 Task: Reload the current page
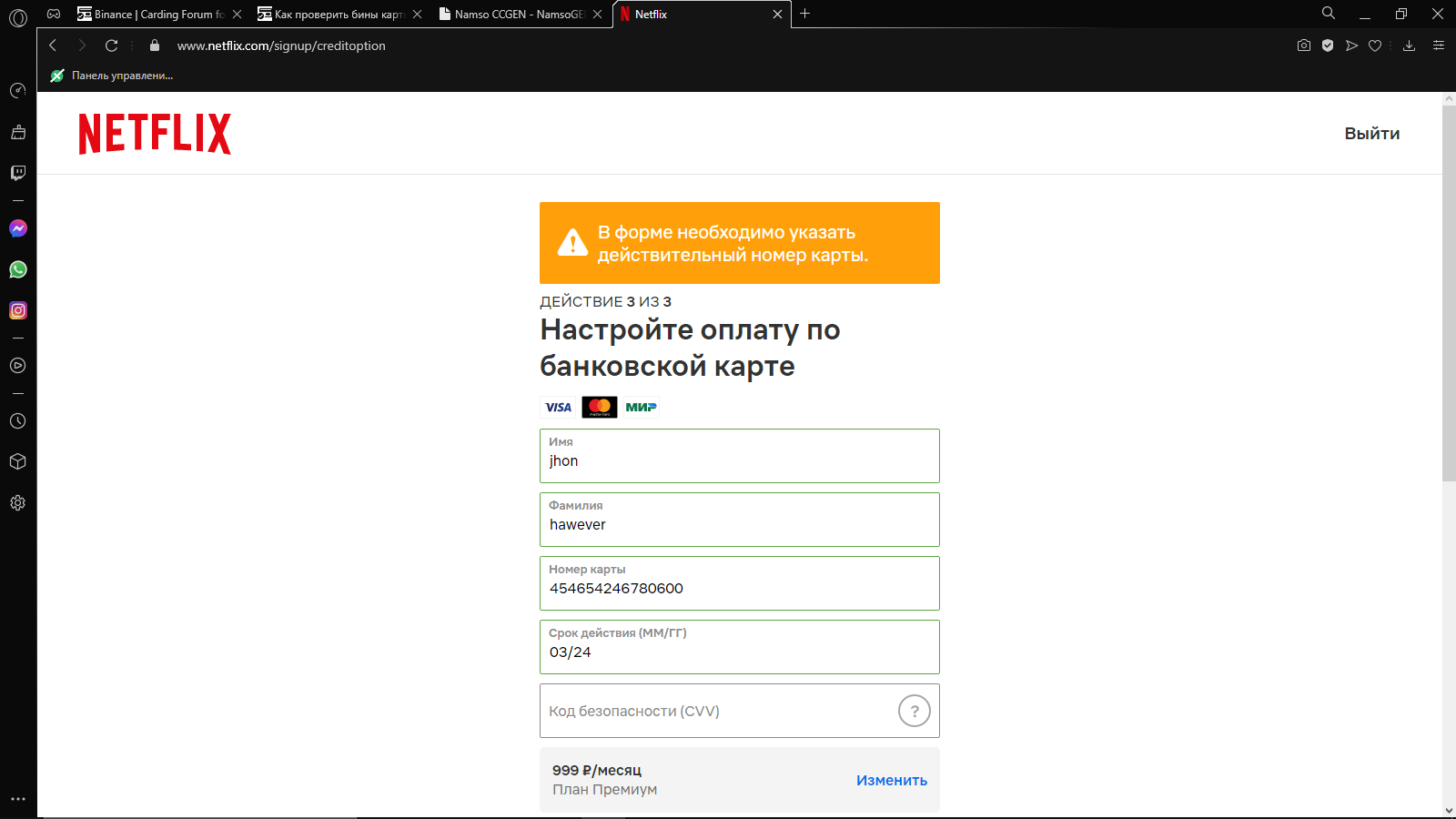coord(112,45)
